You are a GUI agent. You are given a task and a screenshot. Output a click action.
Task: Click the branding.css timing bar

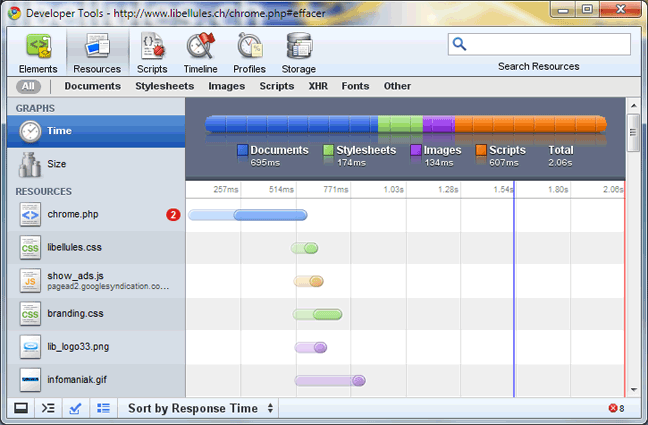click(317, 314)
